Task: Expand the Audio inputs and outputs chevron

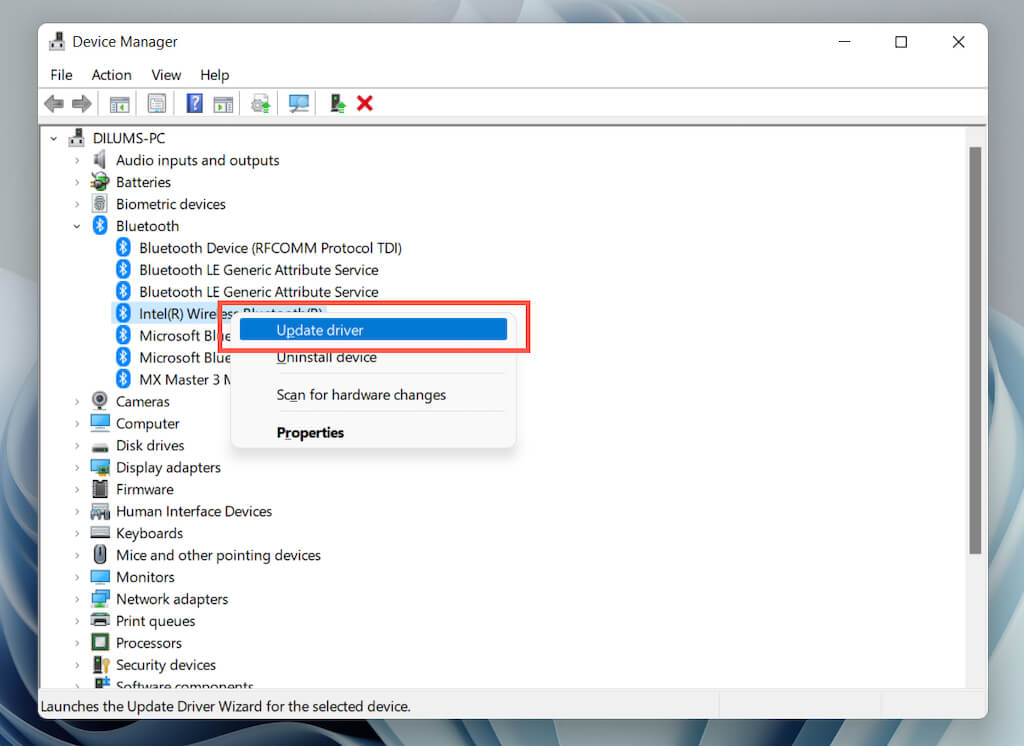Action: pos(77,160)
